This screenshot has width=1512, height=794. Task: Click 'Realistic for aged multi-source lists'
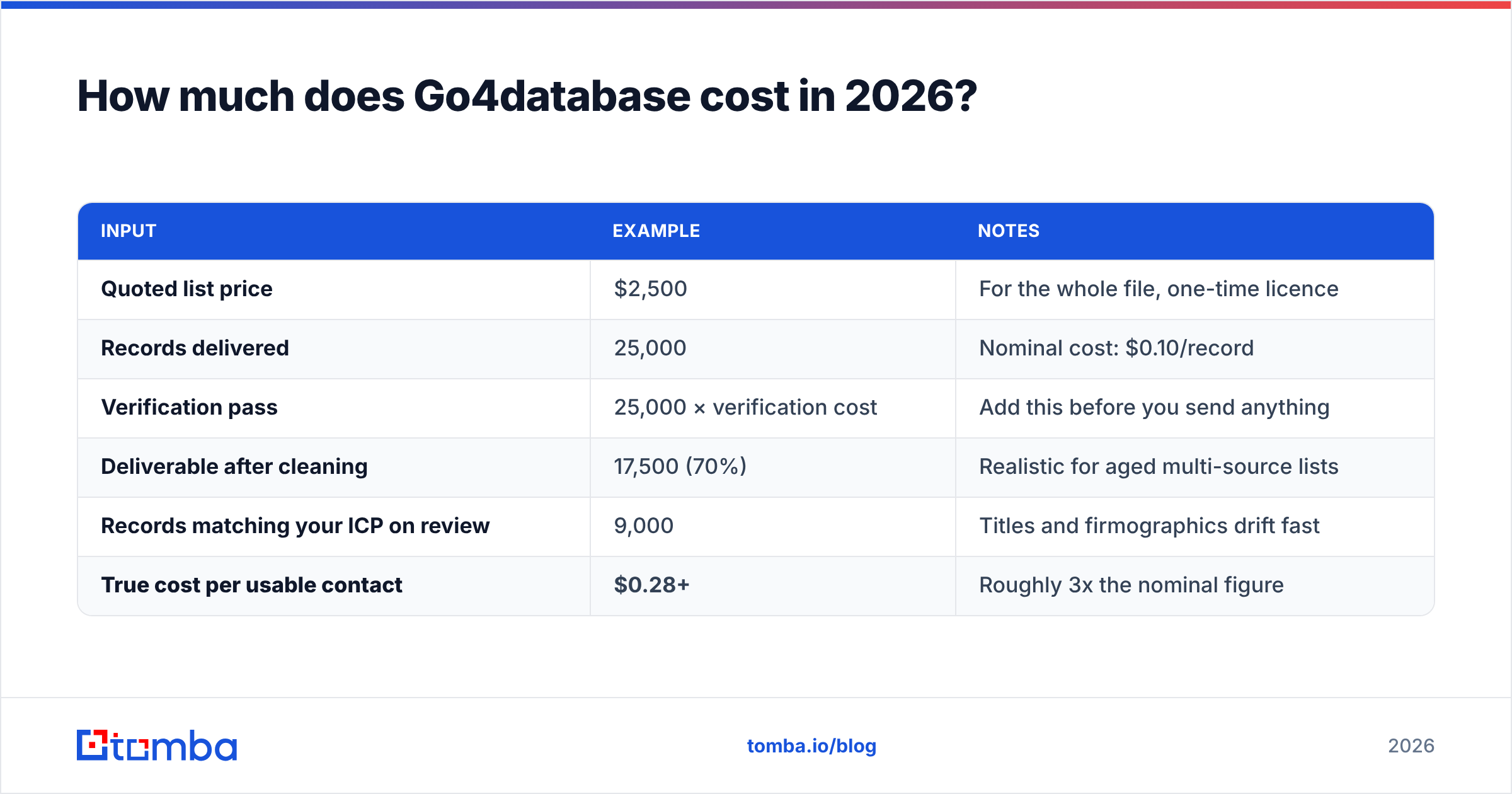[1159, 466]
